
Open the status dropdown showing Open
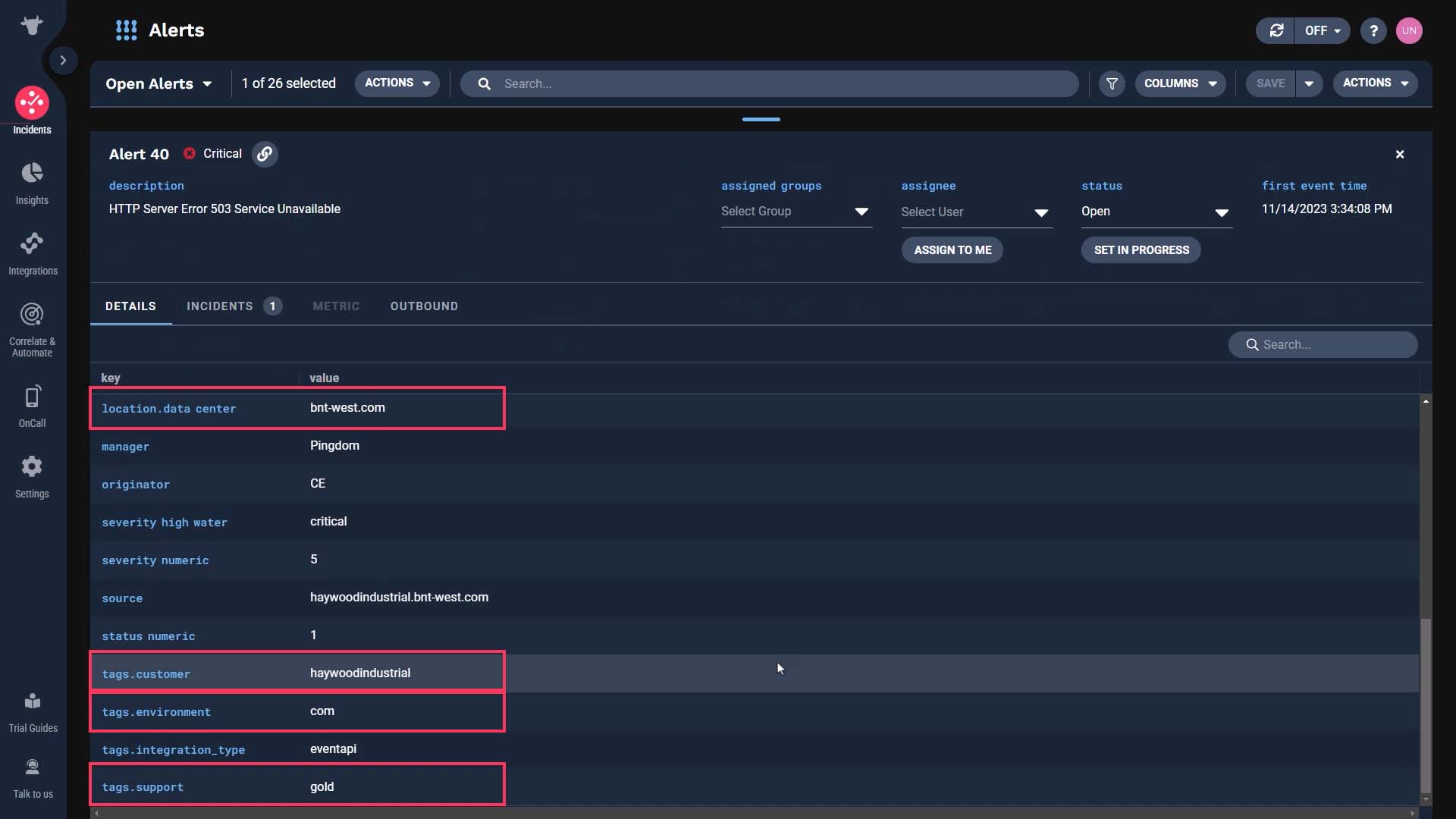click(x=1156, y=212)
